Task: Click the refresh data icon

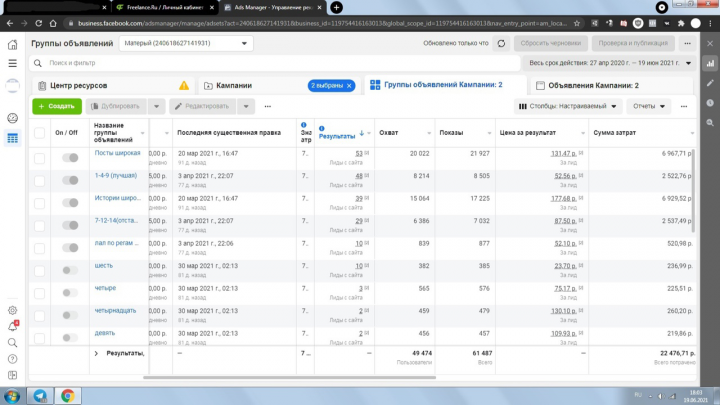Action: point(501,43)
